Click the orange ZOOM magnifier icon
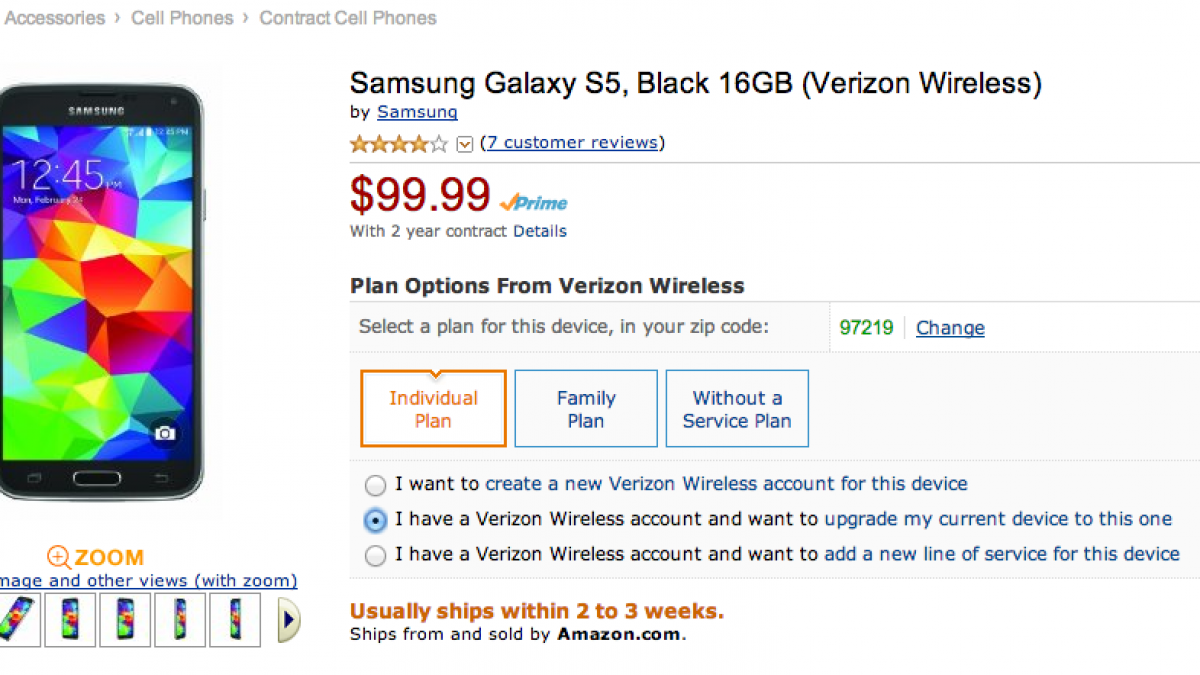The height and width of the screenshot is (675, 1200). (x=59, y=558)
